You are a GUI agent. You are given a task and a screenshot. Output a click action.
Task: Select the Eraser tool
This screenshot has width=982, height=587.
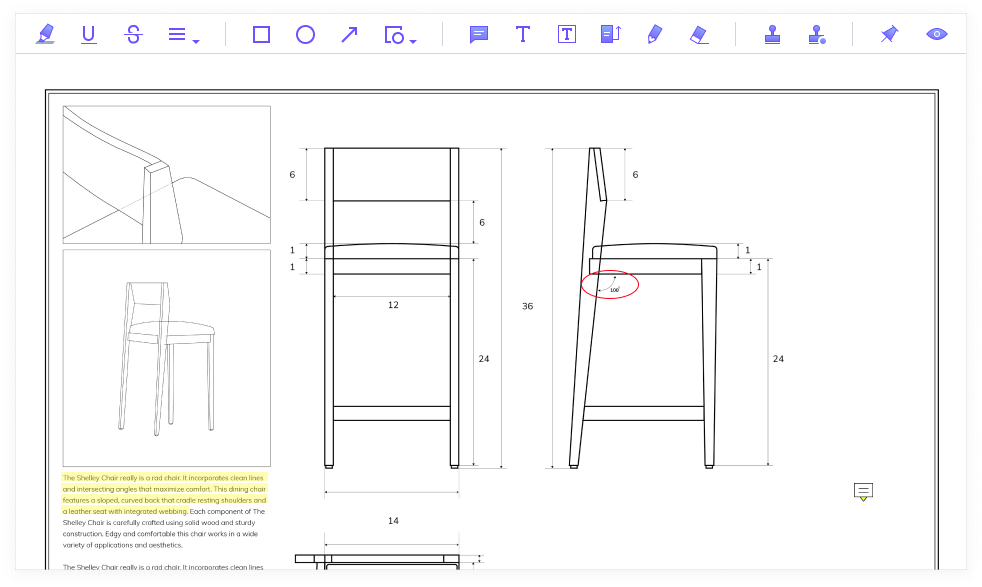tap(698, 34)
